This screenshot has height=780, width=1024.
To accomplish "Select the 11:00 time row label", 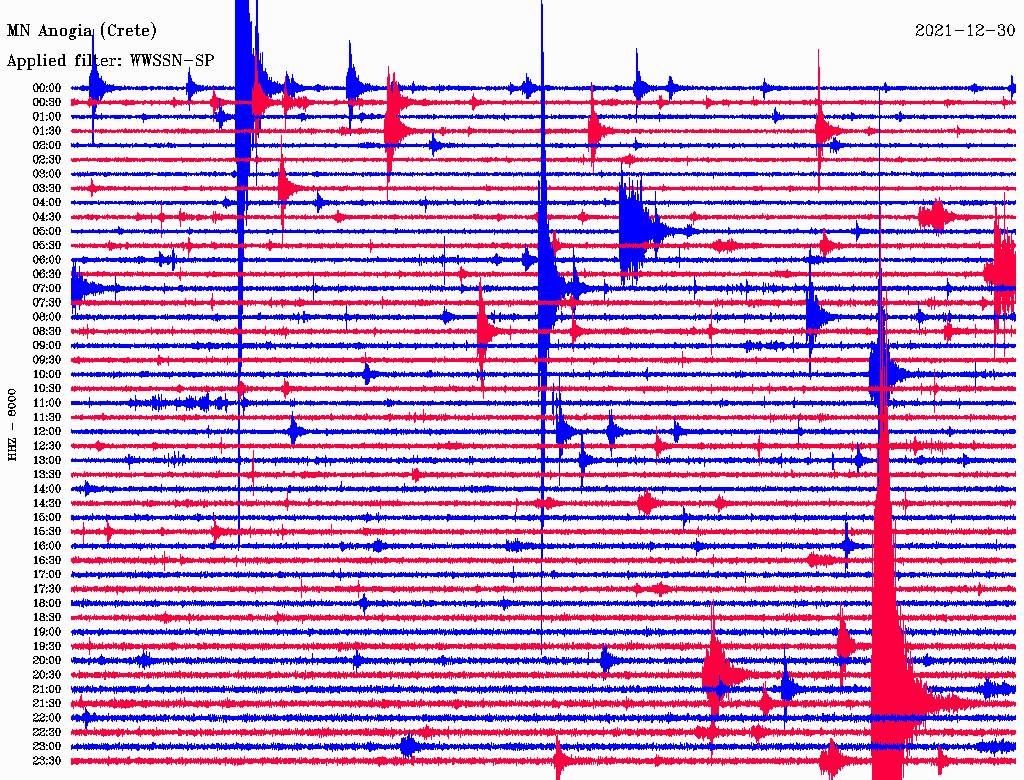I will [47, 403].
